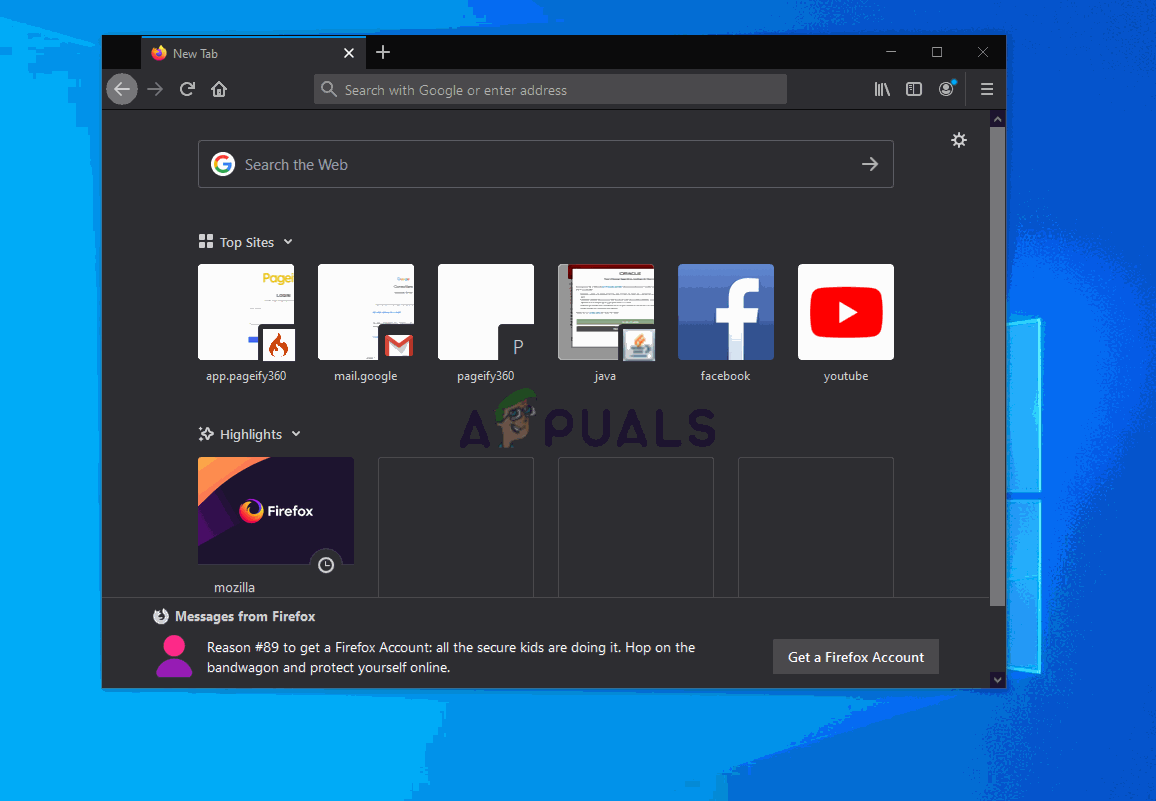The width and height of the screenshot is (1156, 801).
Task: Expand options on the Top Sites chevron
Action: tap(289, 241)
